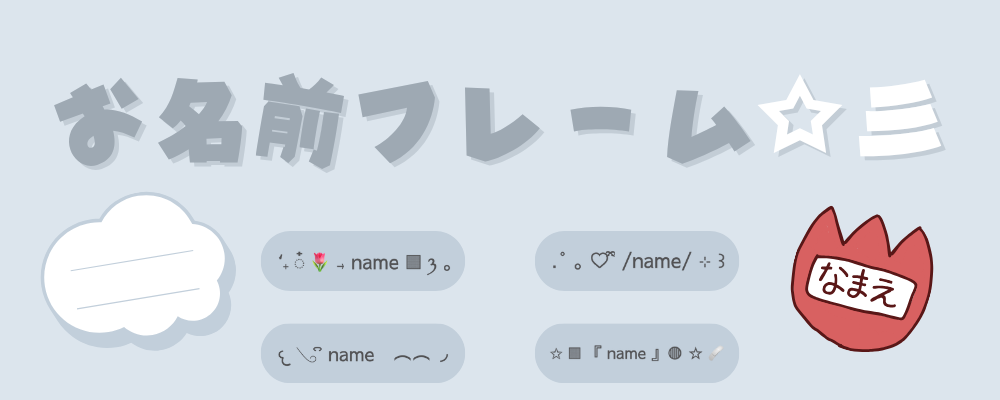Click the upper line in cloud frame

point(132,260)
